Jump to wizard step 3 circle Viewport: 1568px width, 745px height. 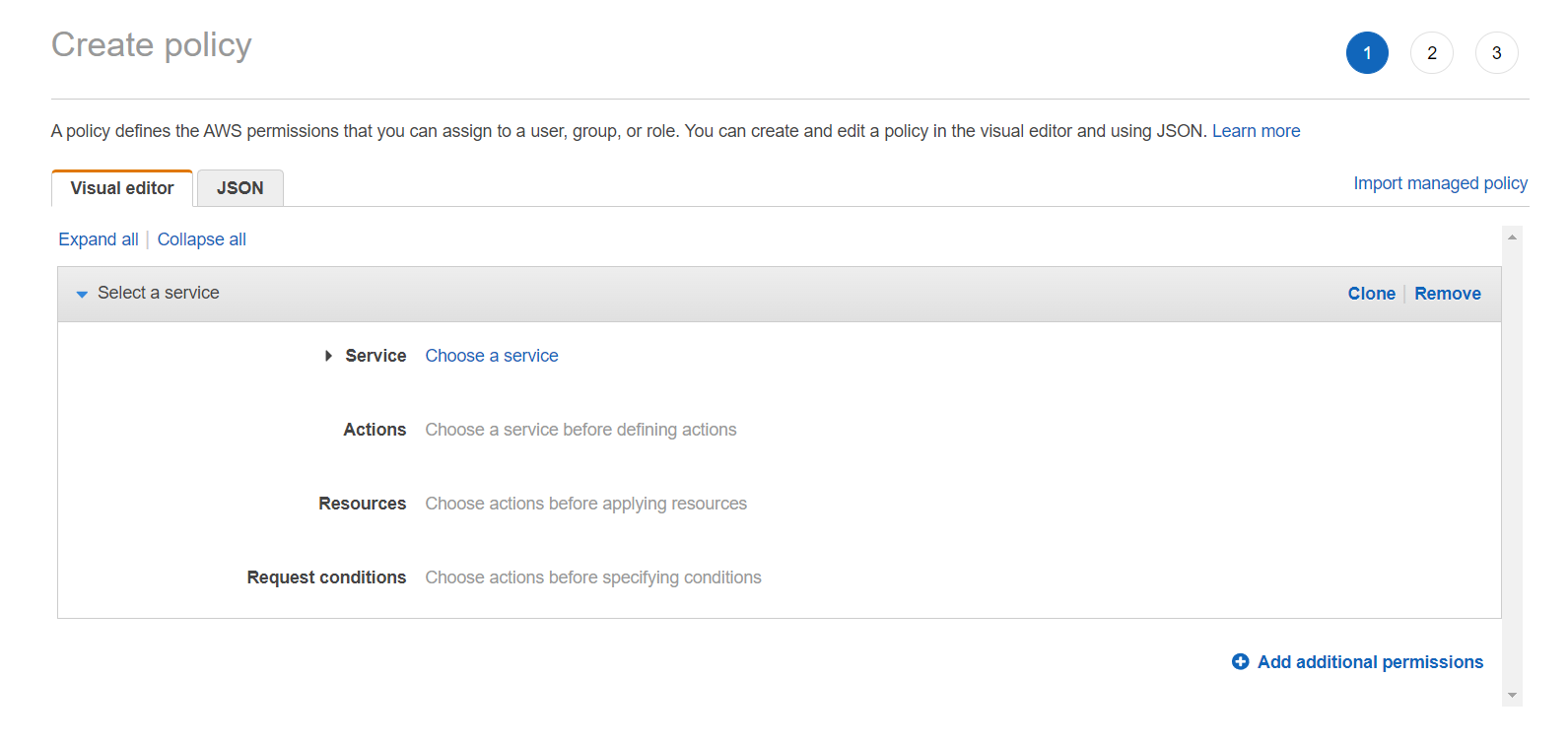pos(1496,53)
